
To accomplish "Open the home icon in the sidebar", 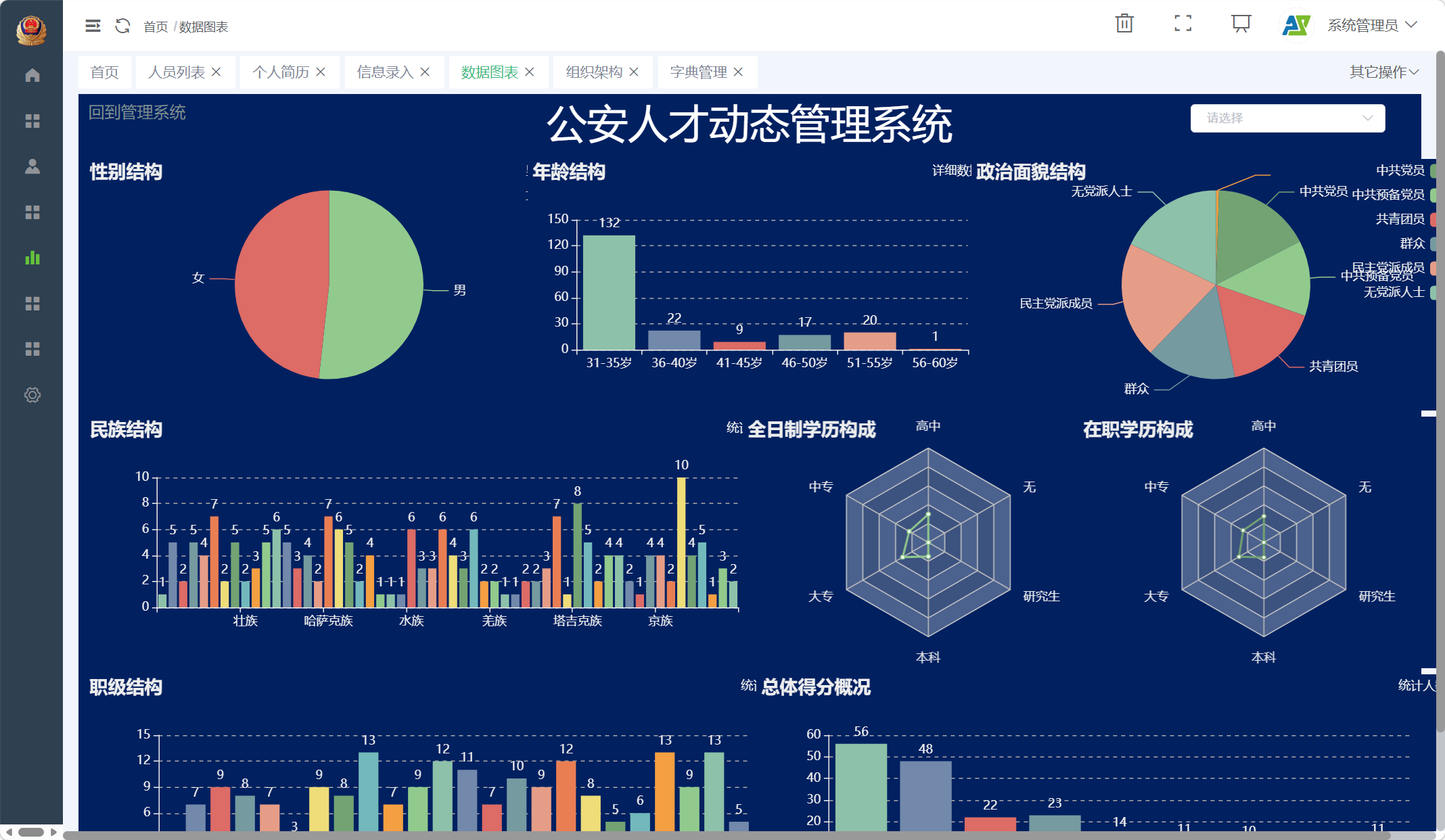I will [x=32, y=75].
